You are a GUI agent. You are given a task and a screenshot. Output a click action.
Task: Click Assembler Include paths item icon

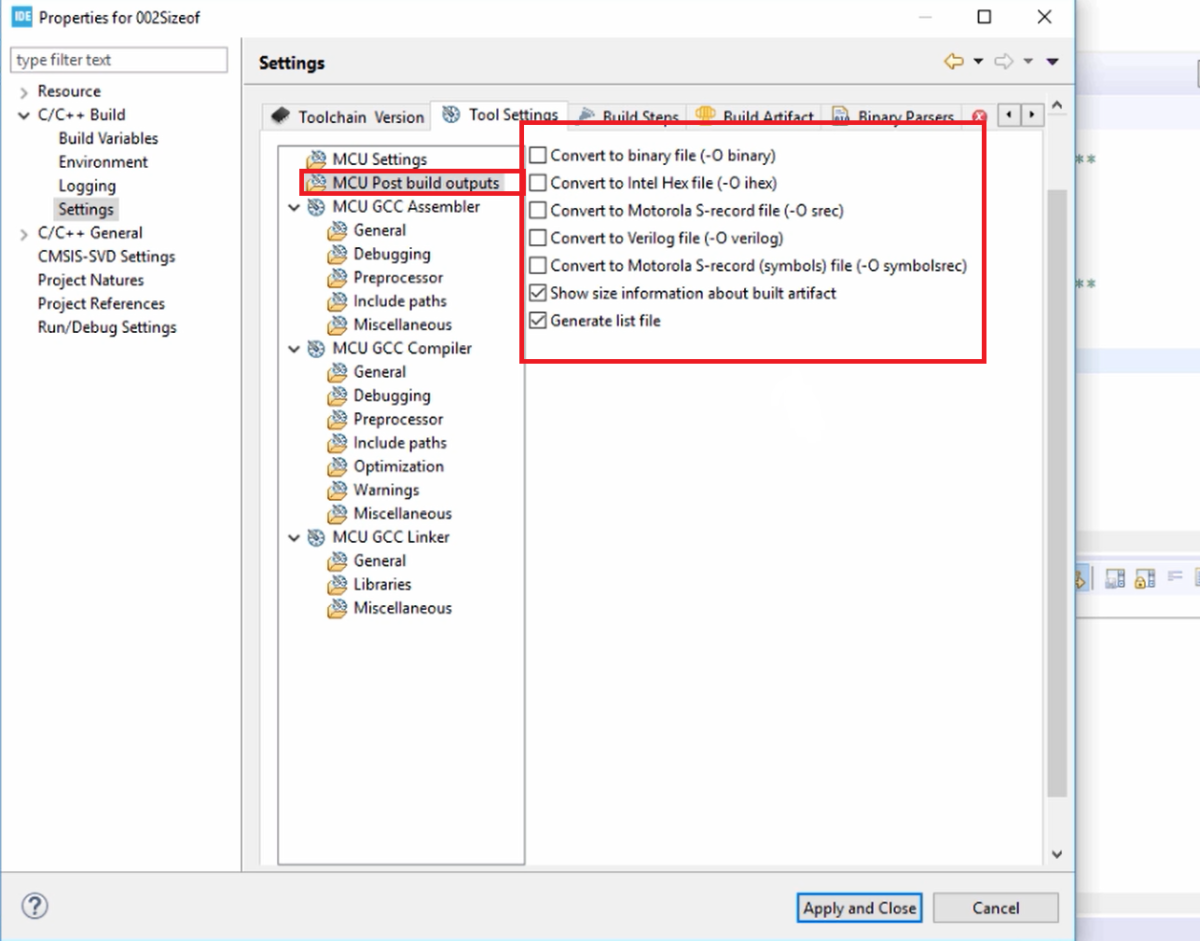pos(337,301)
